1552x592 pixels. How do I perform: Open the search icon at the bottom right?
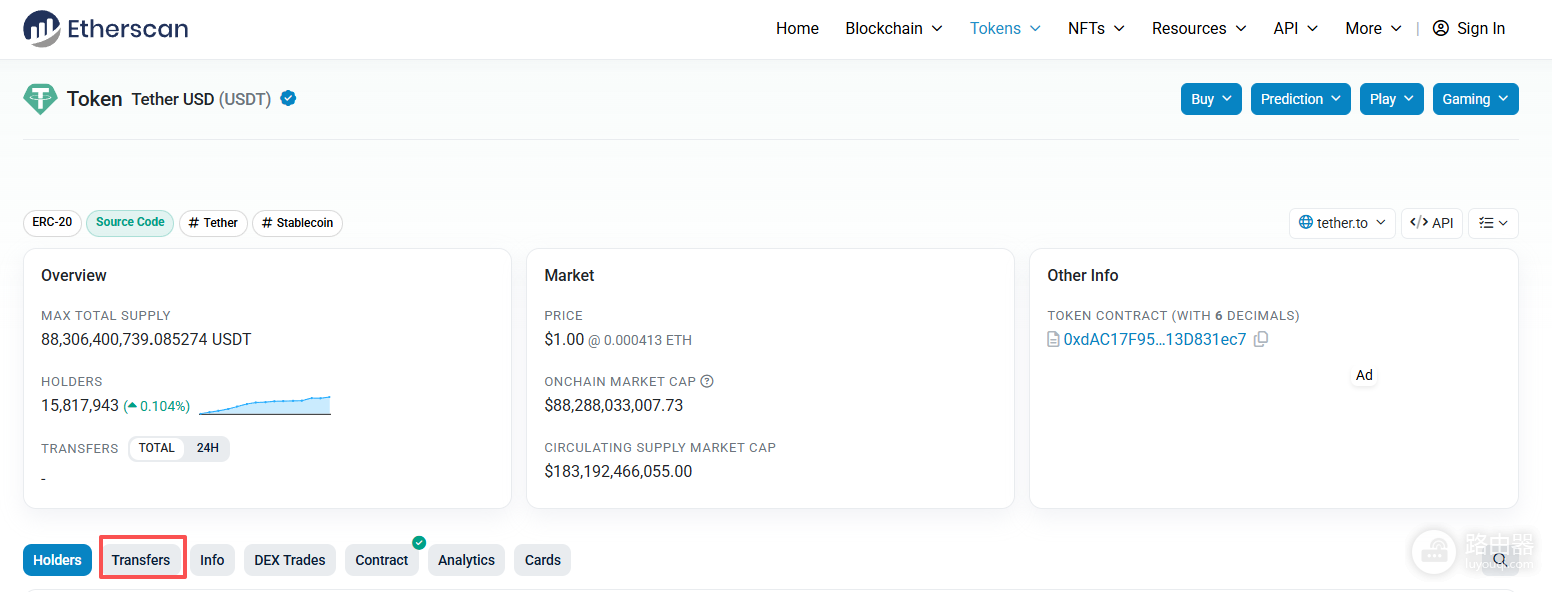[1499, 560]
